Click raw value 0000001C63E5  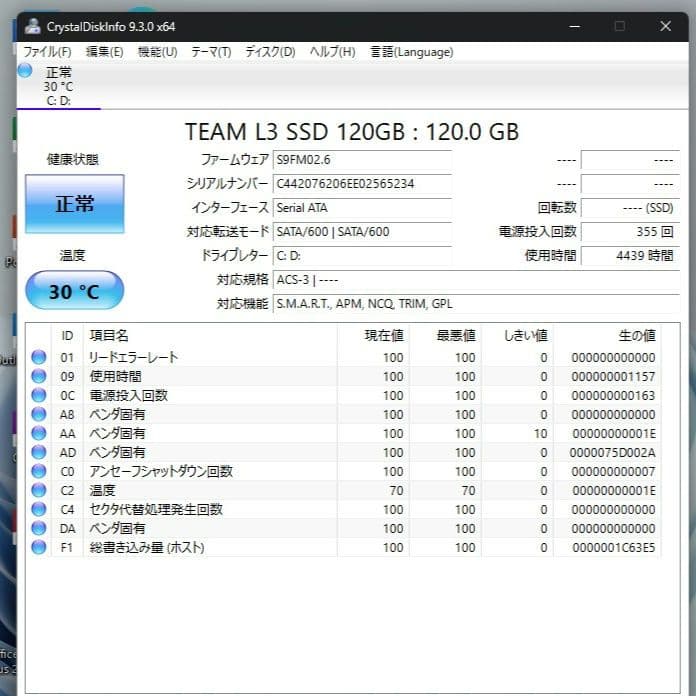point(613,548)
